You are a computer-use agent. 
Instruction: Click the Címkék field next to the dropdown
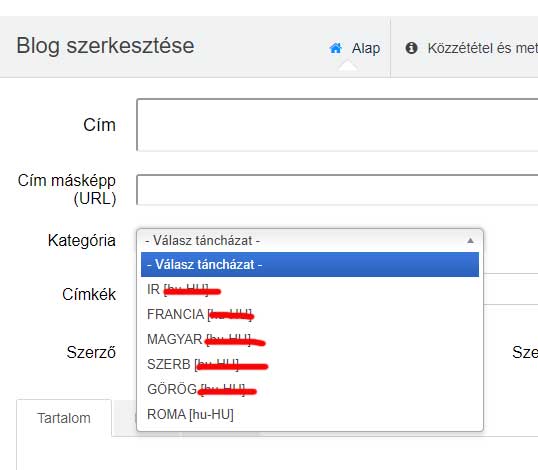click(x=511, y=289)
